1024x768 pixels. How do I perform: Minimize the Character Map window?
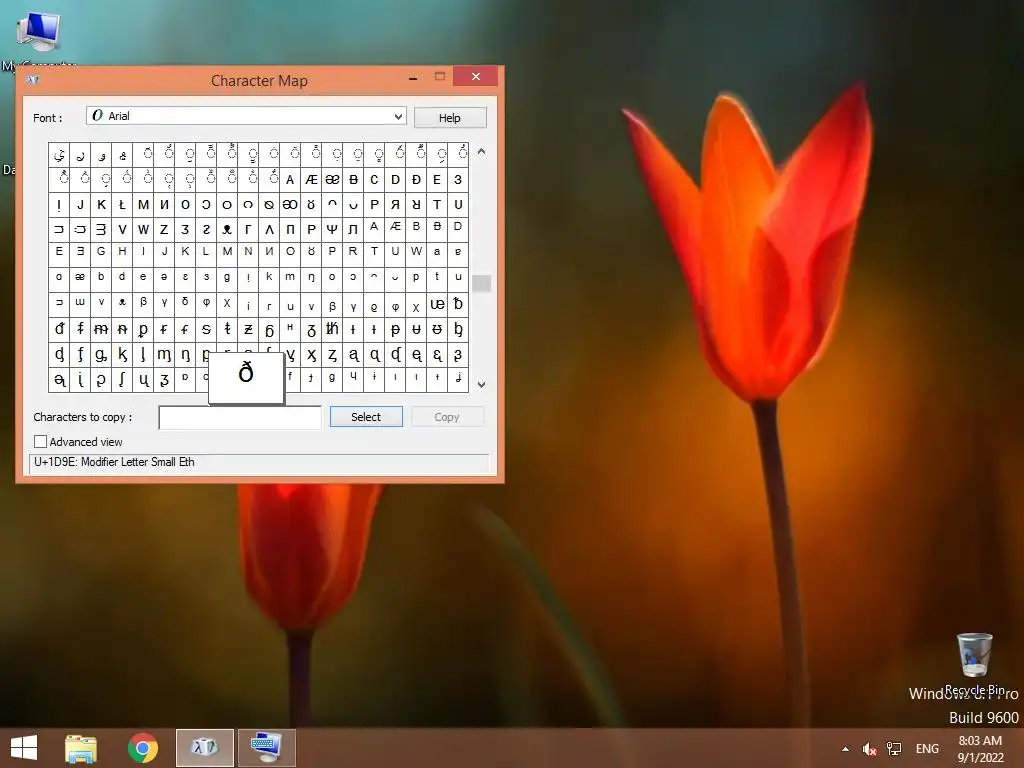[x=413, y=78]
